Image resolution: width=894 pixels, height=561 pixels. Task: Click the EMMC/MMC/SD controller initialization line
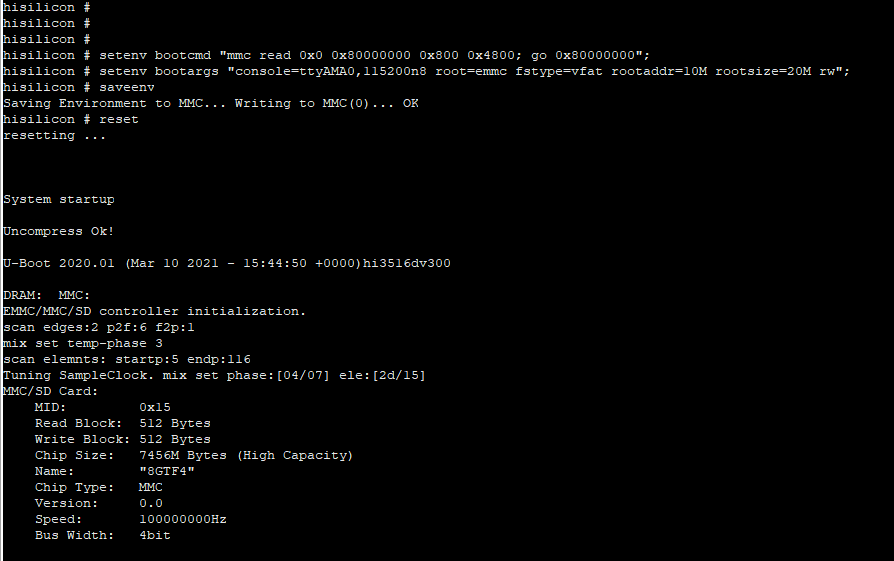point(154,311)
